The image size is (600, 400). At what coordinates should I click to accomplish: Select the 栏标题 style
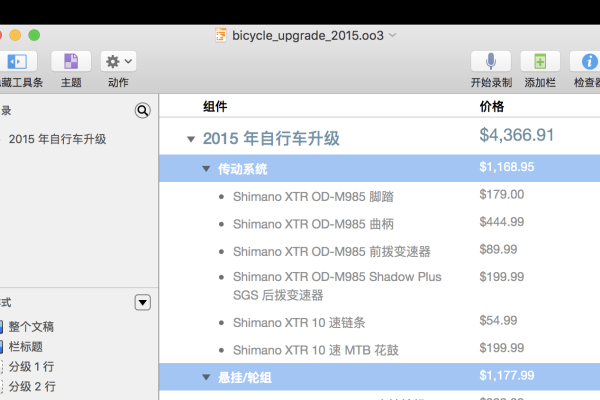pyautogui.click(x=26, y=347)
